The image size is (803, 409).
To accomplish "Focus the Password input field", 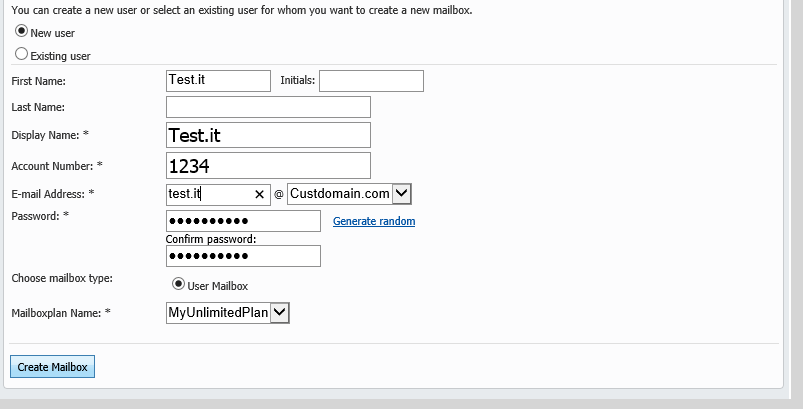I will tap(243, 221).
